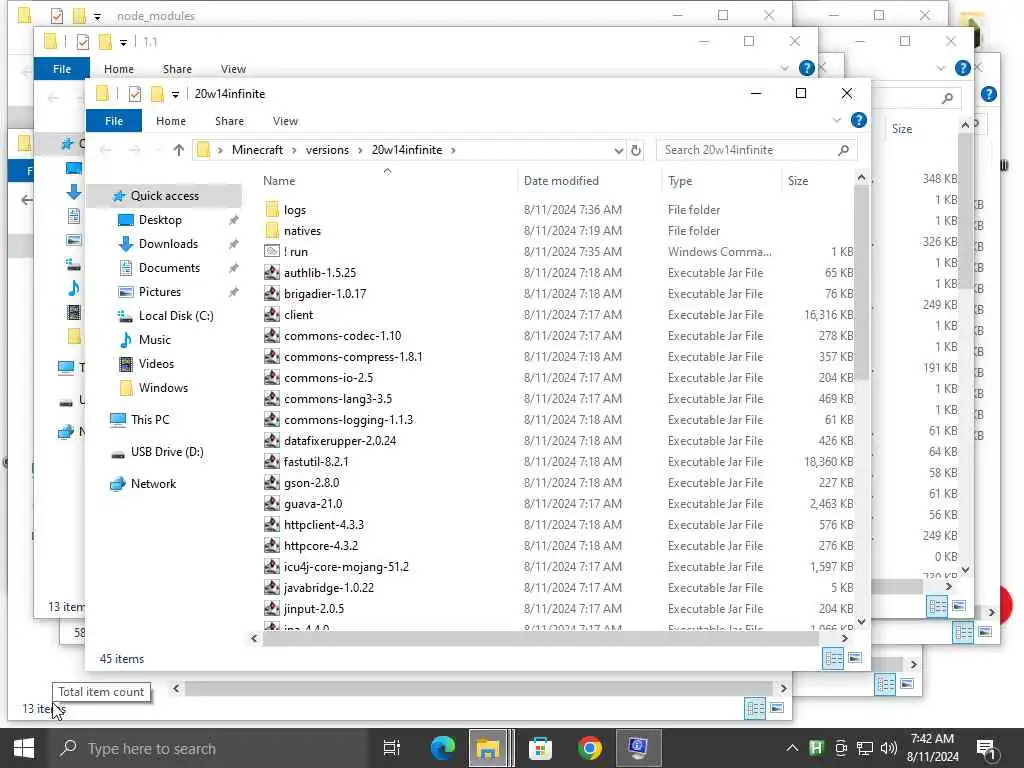This screenshot has height=768, width=1024.
Task: Switch to Details view in 20w14infinite window
Action: point(833,658)
